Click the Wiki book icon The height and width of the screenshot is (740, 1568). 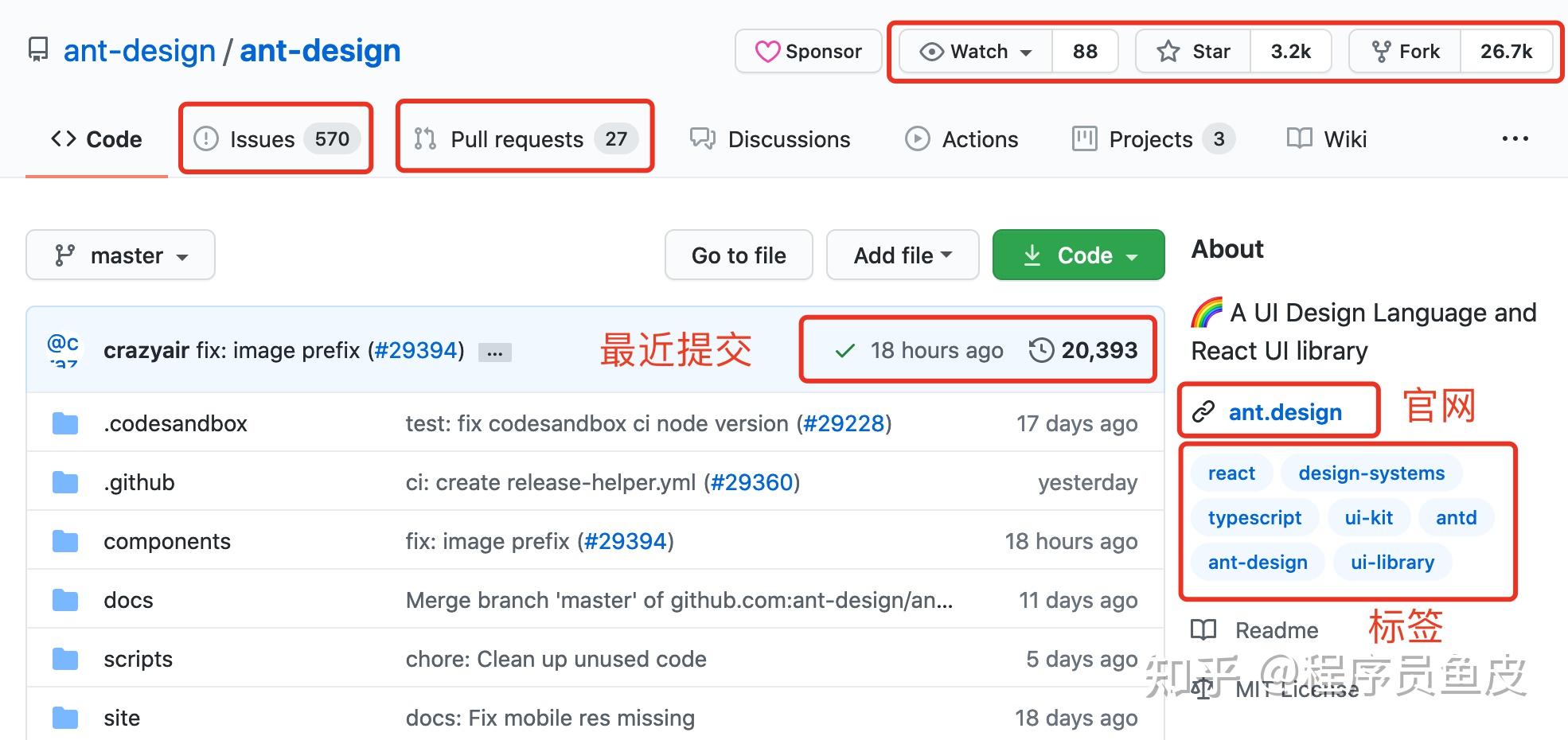pos(1300,138)
